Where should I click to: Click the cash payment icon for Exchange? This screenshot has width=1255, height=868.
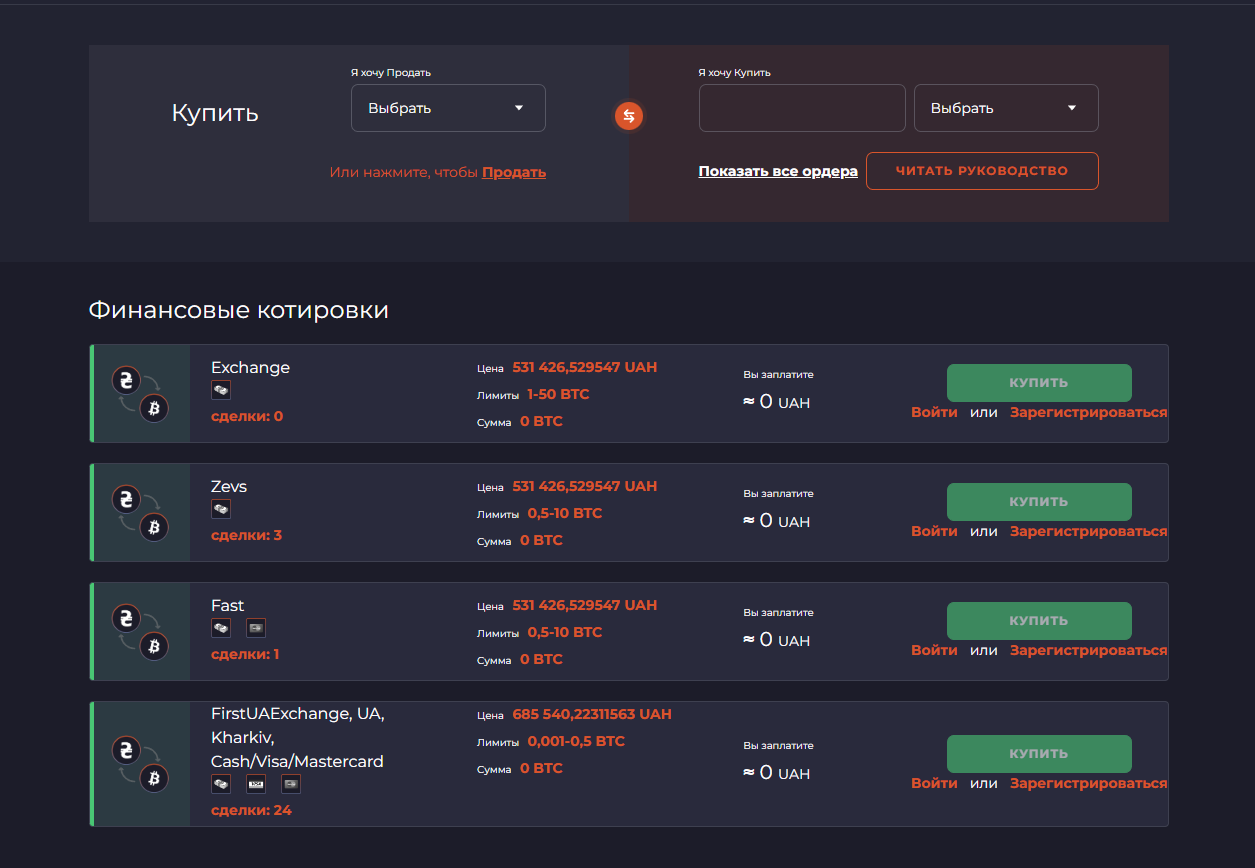(220, 389)
